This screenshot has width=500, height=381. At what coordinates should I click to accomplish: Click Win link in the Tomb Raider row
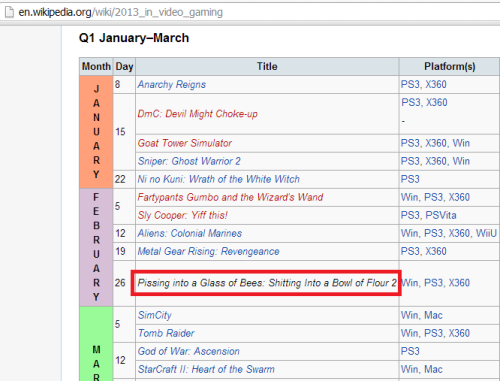coord(409,333)
